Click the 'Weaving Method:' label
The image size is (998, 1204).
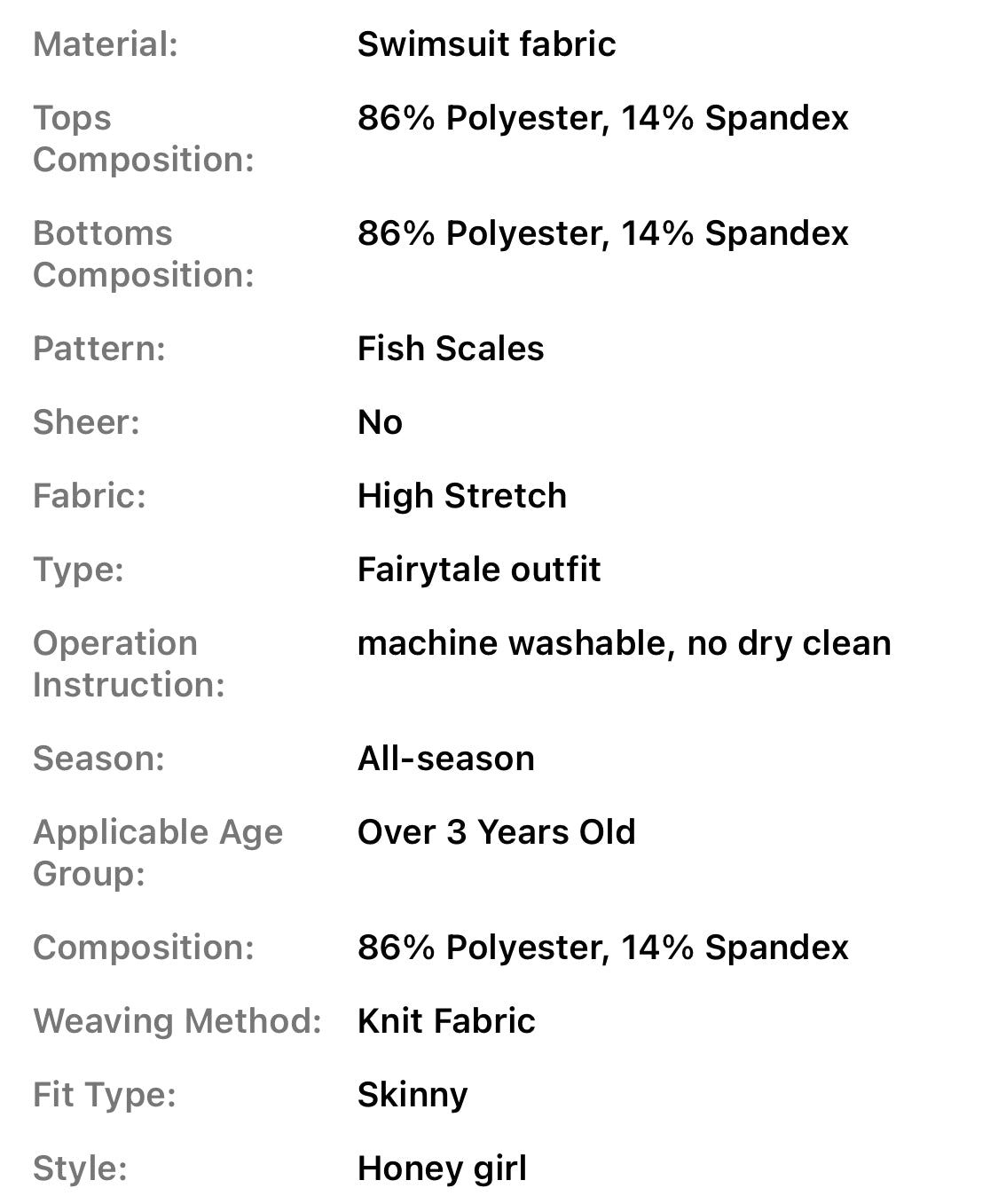point(177,1021)
